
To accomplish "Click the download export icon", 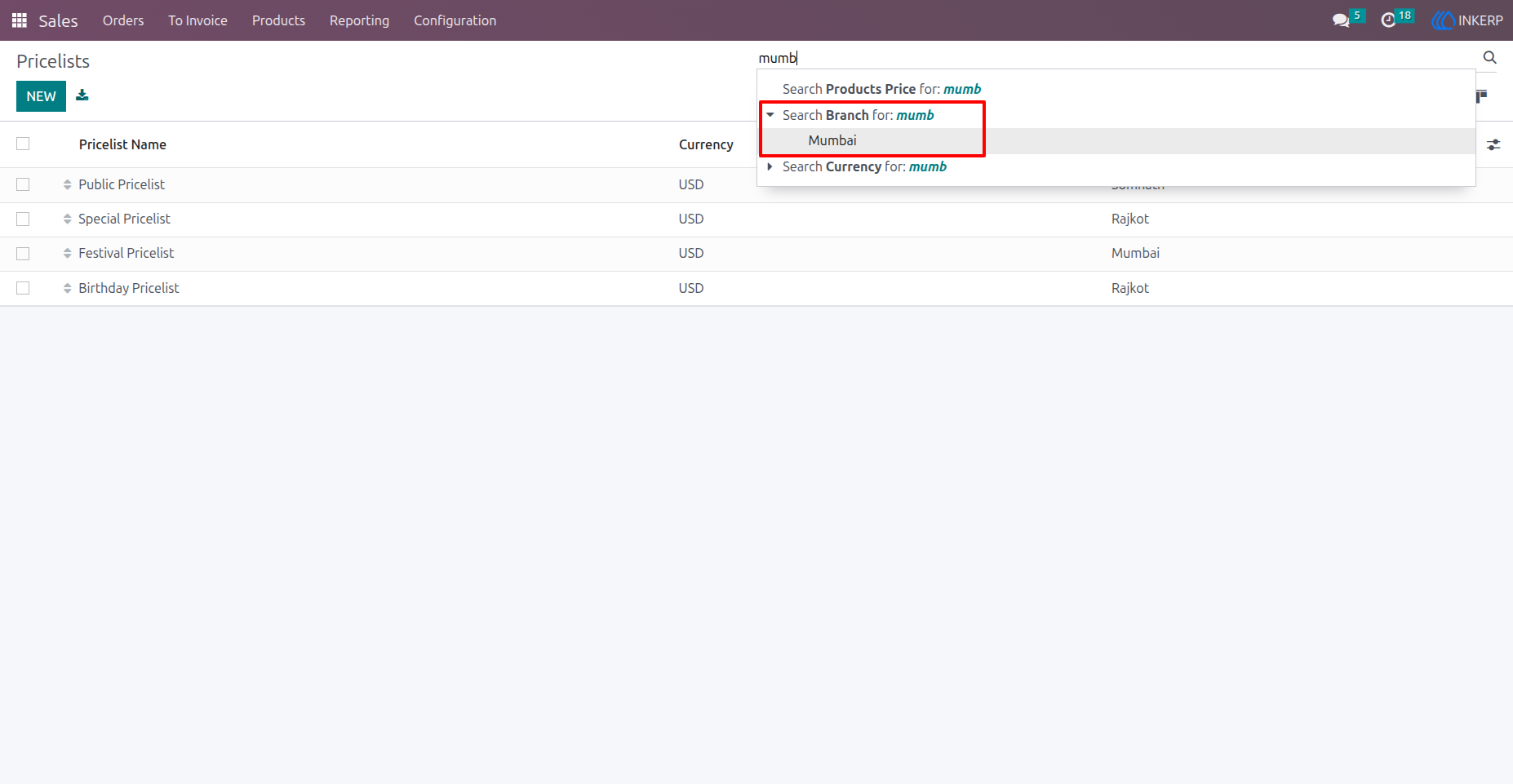I will click(82, 95).
